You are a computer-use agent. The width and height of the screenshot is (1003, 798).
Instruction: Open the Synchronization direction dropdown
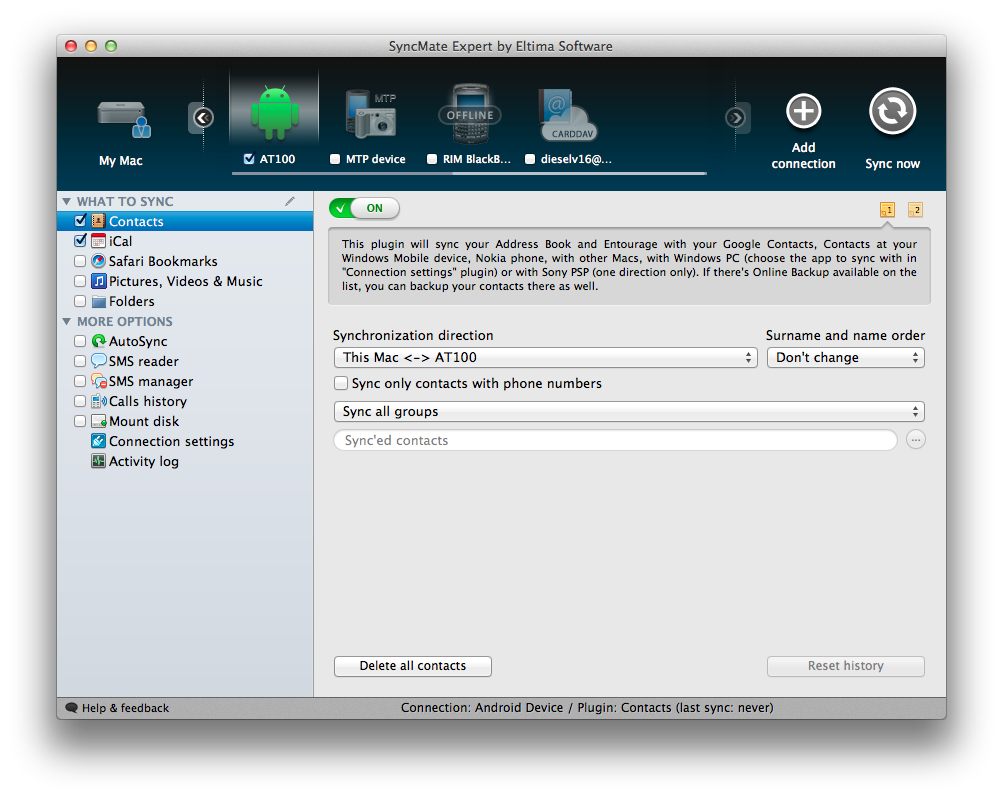545,357
